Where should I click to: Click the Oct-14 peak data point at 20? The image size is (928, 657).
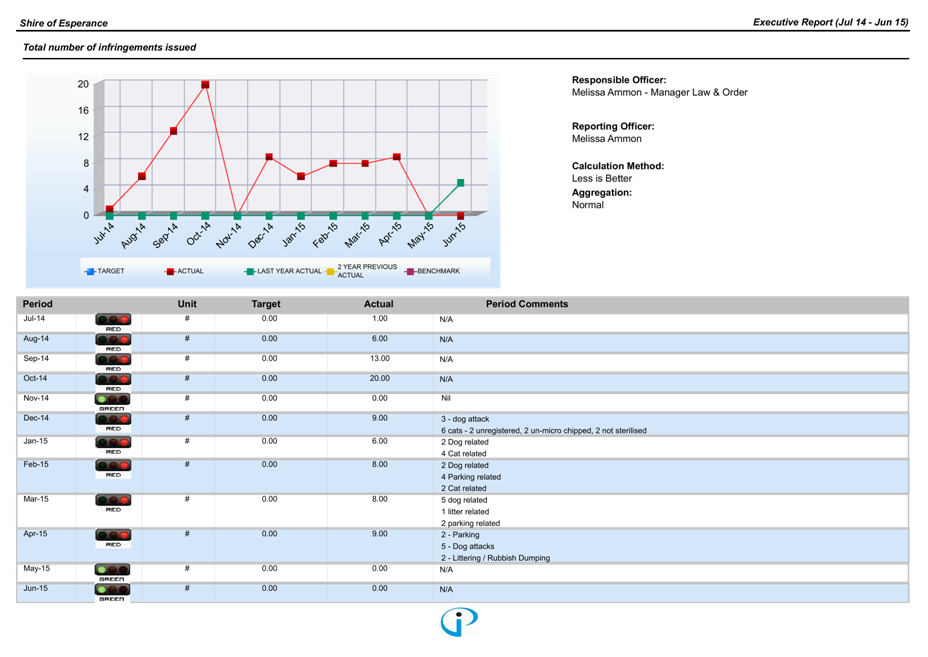[205, 85]
